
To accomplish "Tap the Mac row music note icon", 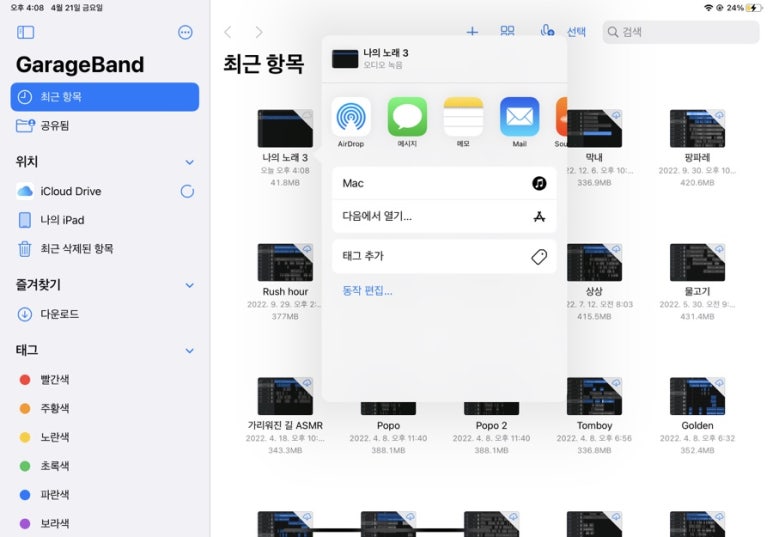I will click(x=539, y=183).
